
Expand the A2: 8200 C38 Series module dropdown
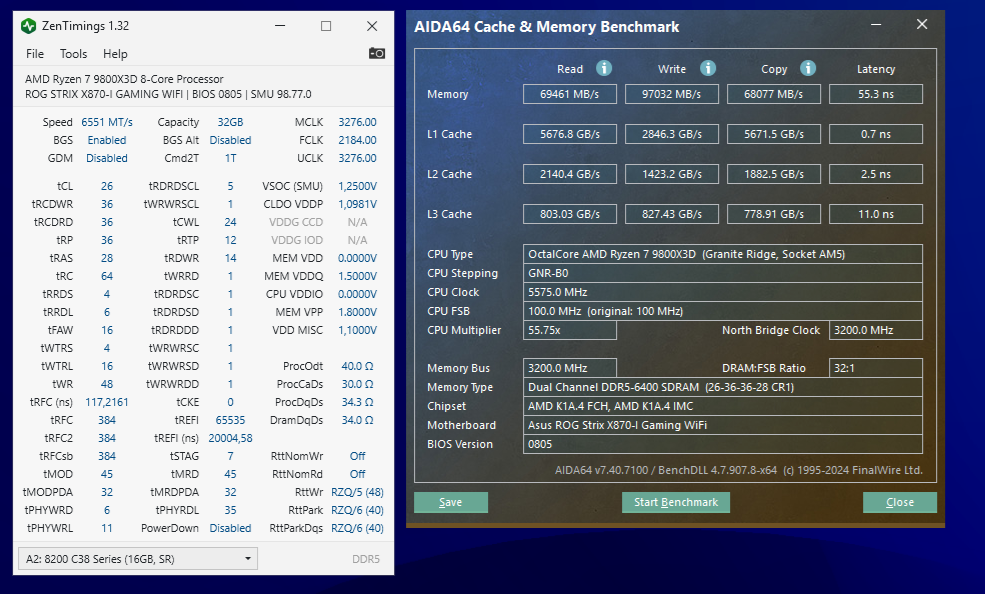click(138, 559)
